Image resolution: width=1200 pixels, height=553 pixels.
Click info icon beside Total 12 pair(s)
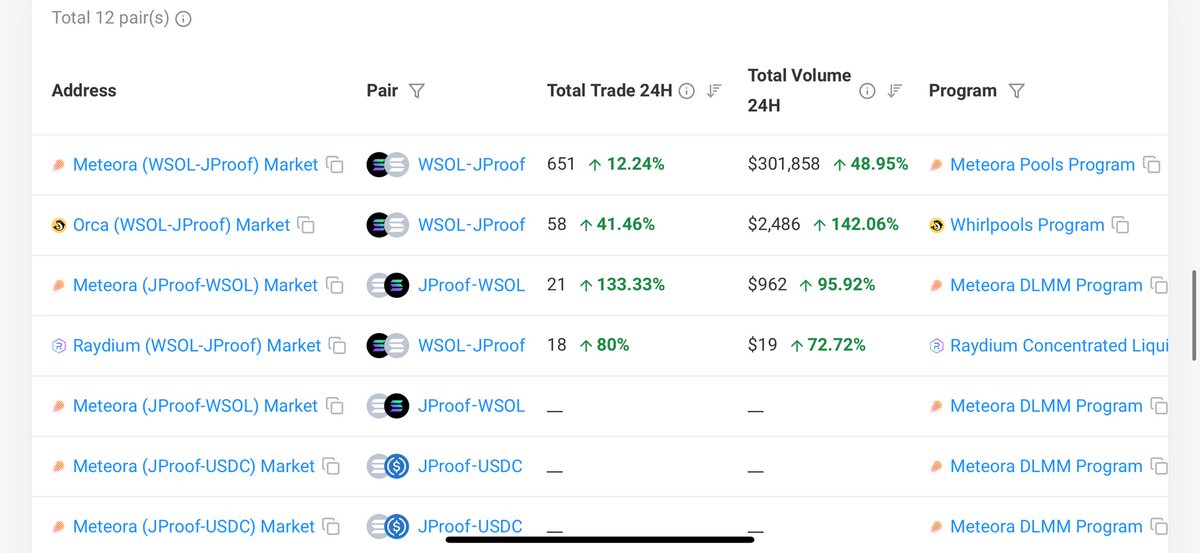pos(183,18)
